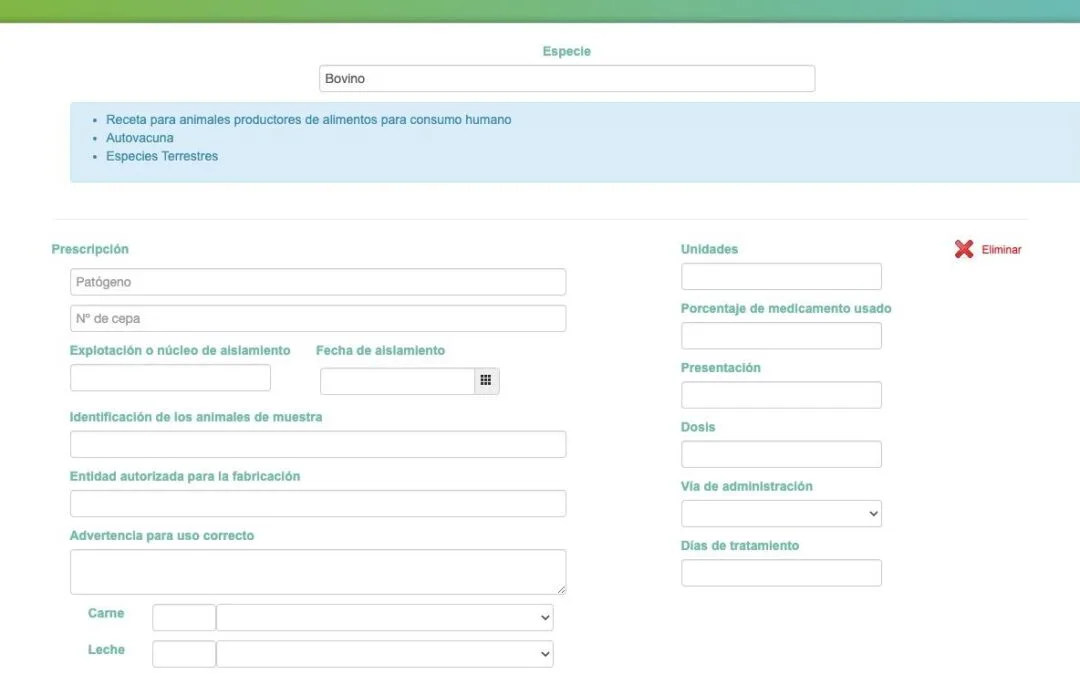Screen dimensions: 1080x675
Task: Focus the Fecha de aislamiento date field
Action: click(x=397, y=381)
